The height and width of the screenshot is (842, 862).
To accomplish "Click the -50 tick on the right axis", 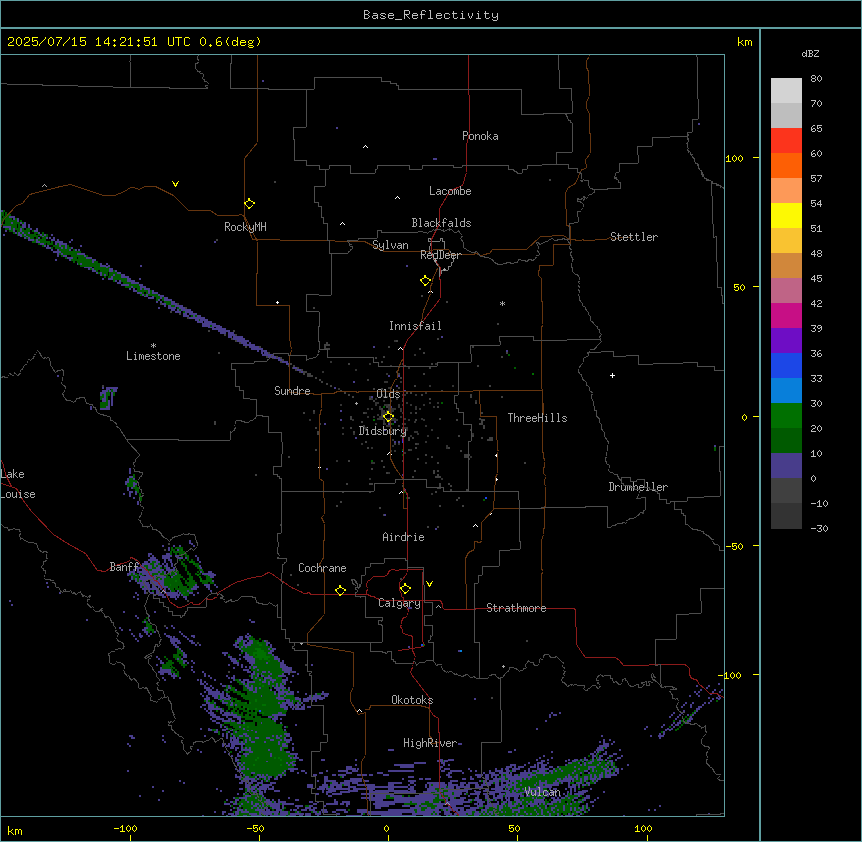I will [x=734, y=546].
